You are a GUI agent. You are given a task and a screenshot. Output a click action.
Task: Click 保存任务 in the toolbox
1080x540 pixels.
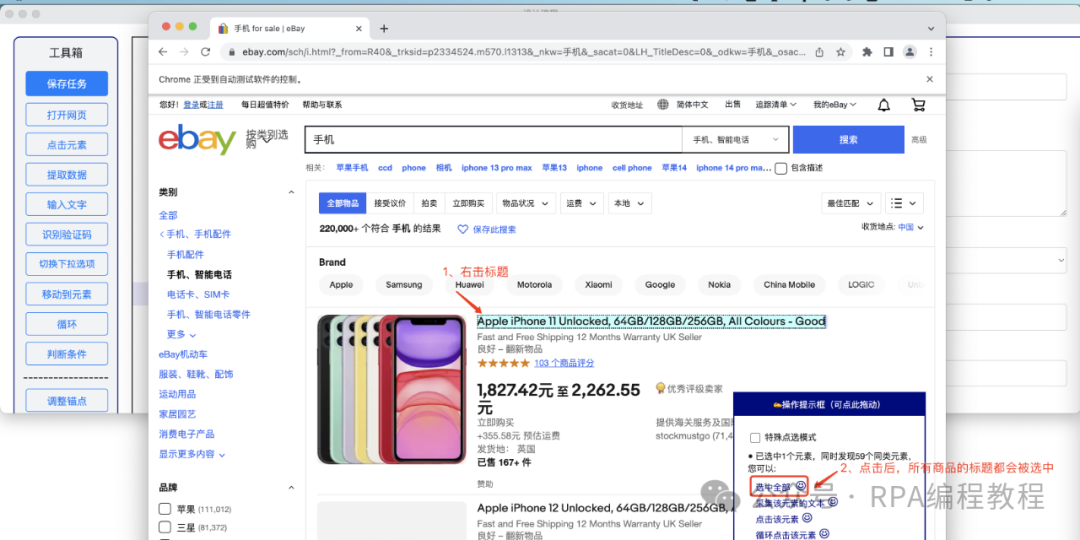(67, 83)
